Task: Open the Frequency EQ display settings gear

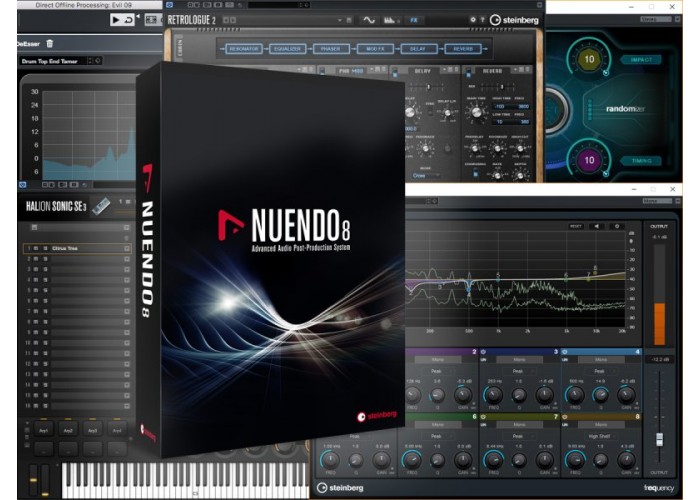Action: (617, 226)
